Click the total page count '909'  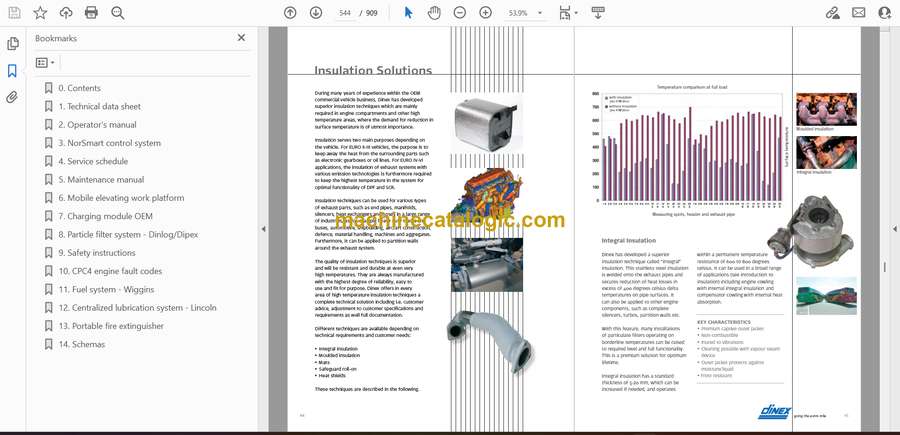pos(372,13)
